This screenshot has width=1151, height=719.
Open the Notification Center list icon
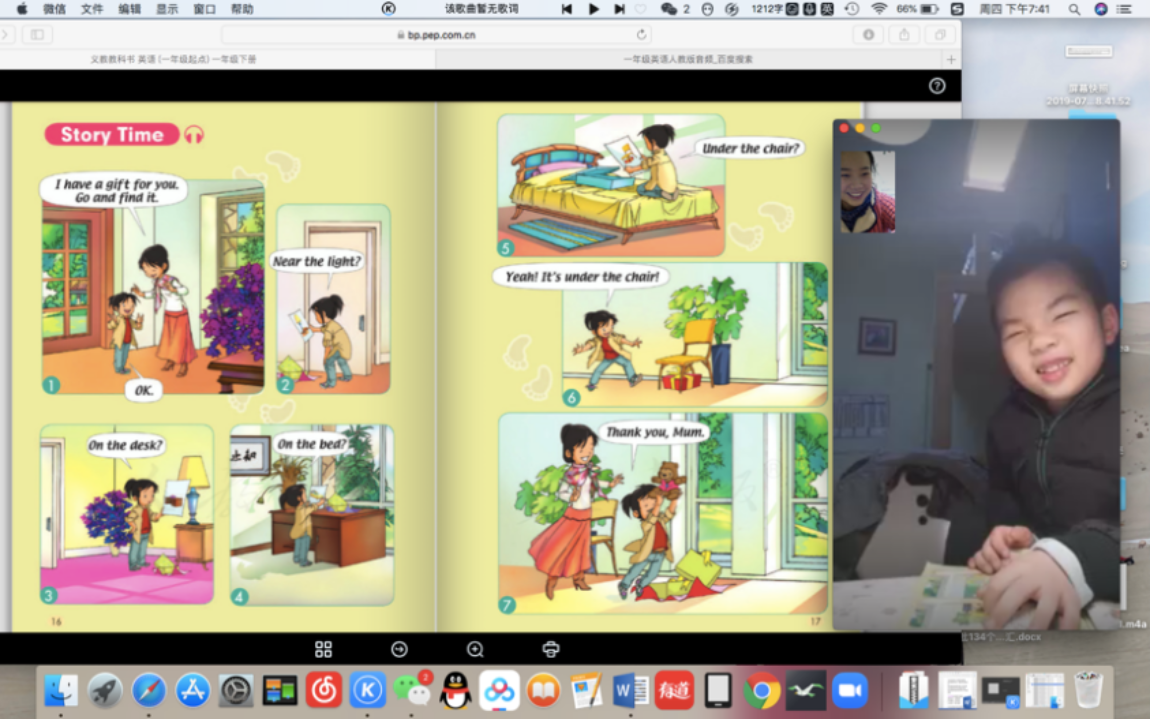tap(1128, 9)
